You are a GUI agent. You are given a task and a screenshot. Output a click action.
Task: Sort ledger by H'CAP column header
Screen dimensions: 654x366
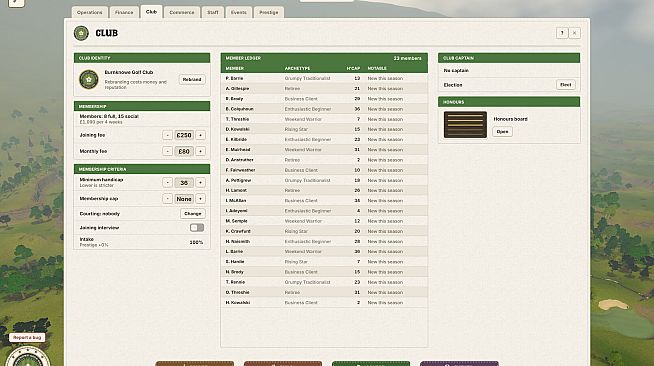[353, 68]
